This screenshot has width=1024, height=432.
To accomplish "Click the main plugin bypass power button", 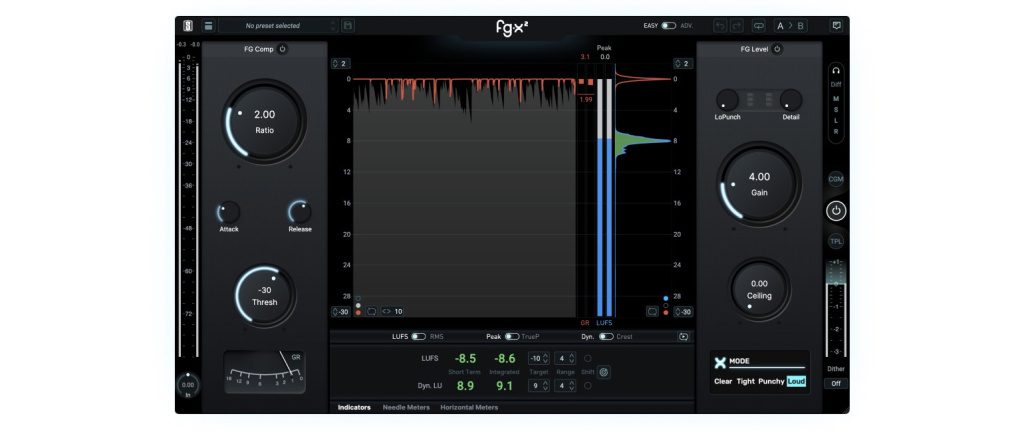I will (x=836, y=211).
